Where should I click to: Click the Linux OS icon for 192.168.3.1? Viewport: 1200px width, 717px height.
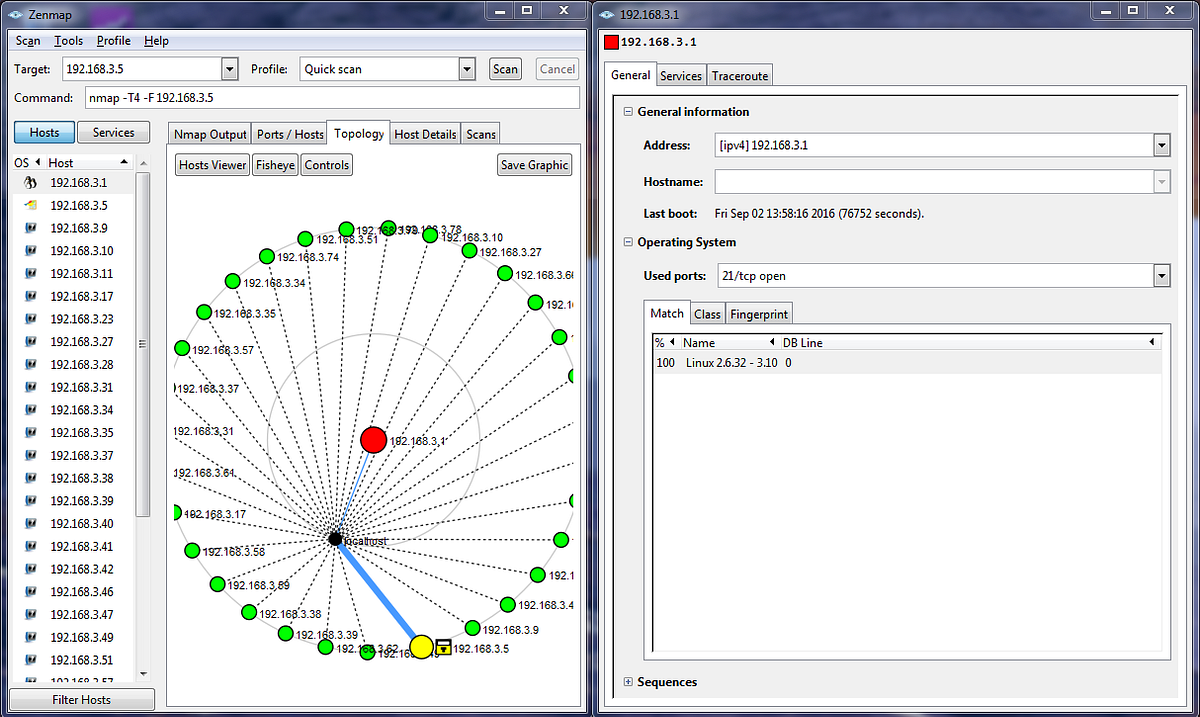[30, 183]
